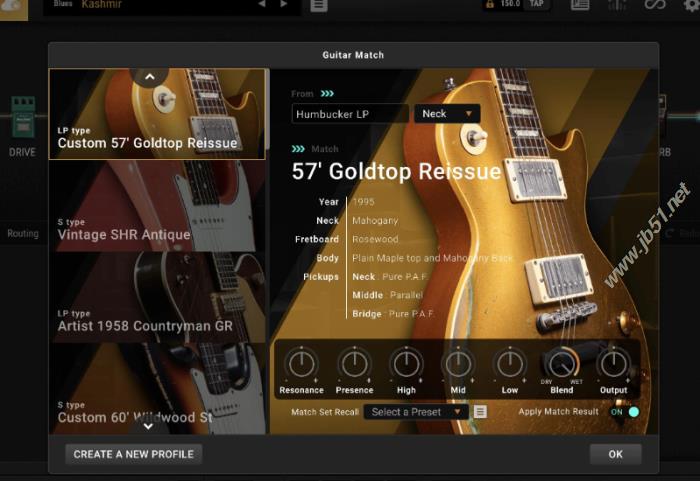Select Custom 60' Wildwood St profile
Image resolution: width=700 pixels, height=481 pixels.
point(157,388)
